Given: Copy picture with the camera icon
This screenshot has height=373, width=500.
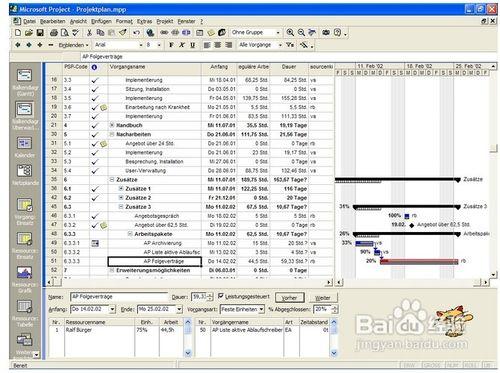Looking at the screenshot, I should tap(326, 33).
